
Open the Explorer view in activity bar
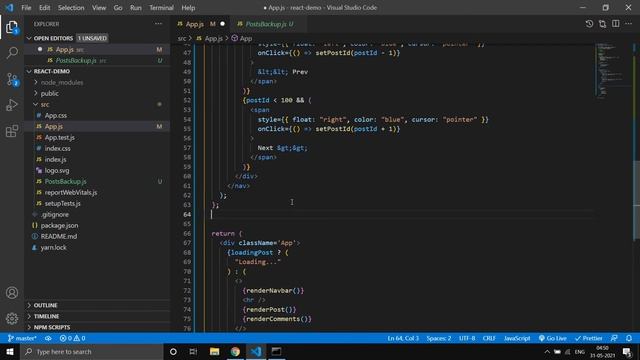(x=12, y=28)
